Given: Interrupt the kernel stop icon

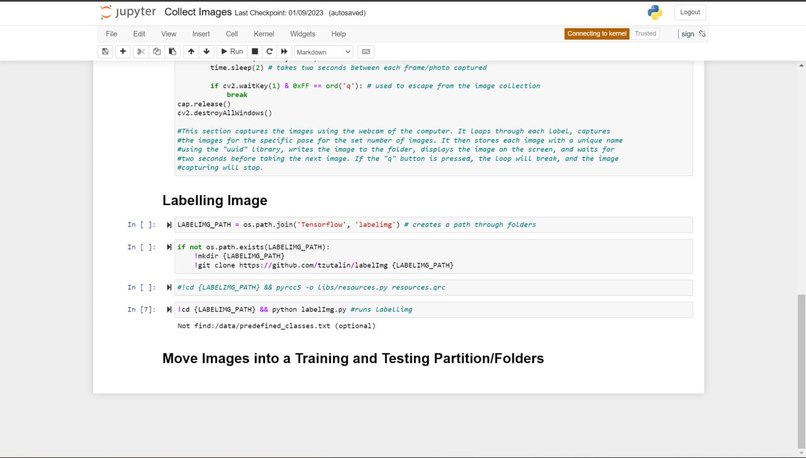Looking at the screenshot, I should [x=254, y=51].
